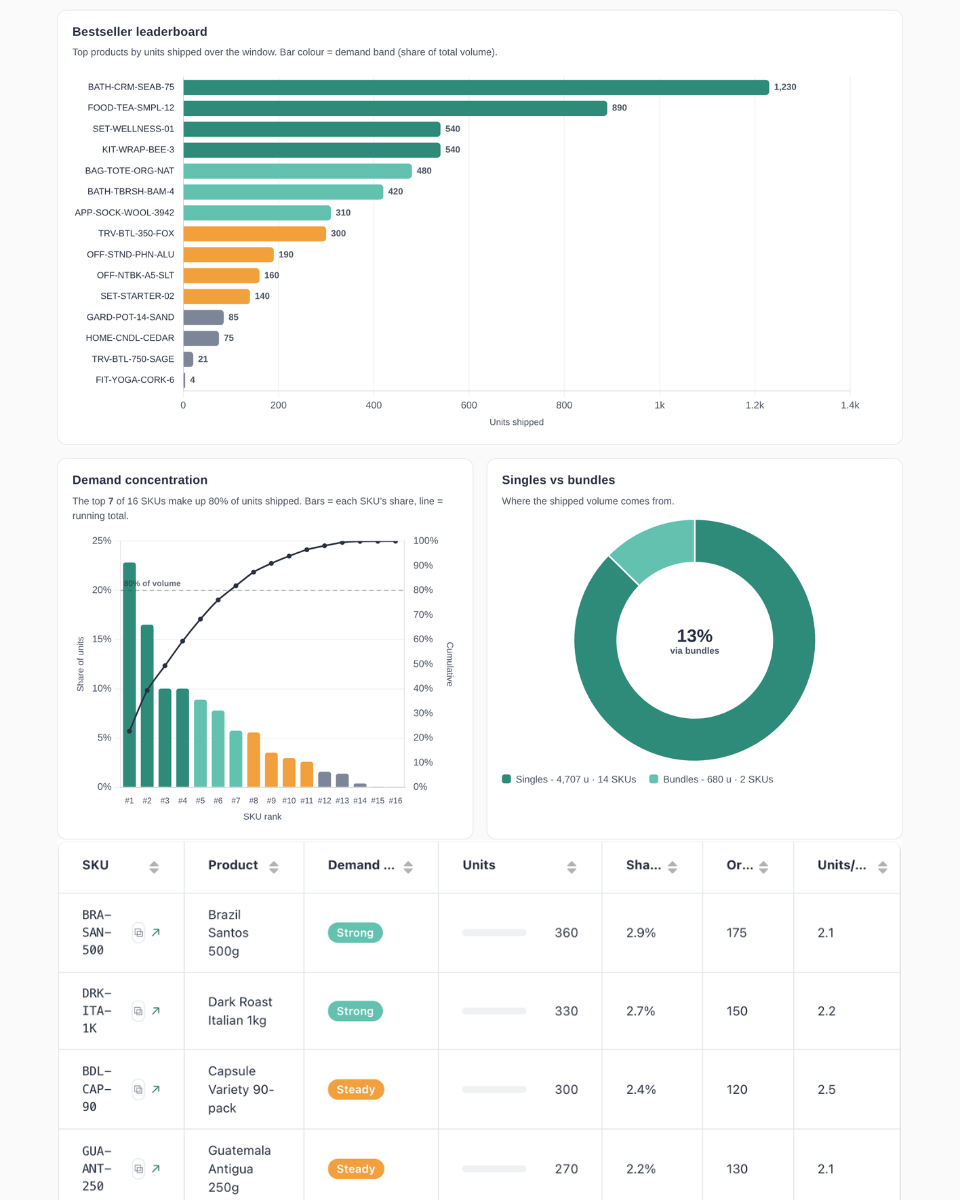Click the '80% of volume' threshold label
Screen dimensions: 960x1200
[152, 583]
